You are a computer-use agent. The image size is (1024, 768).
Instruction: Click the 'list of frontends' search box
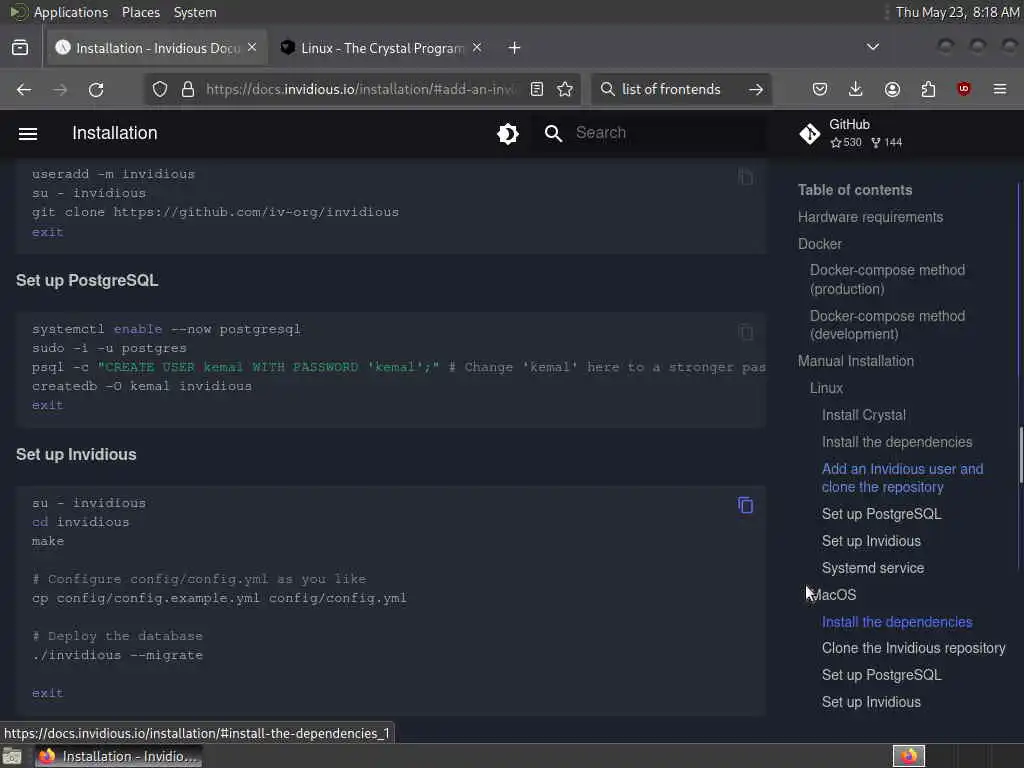coord(671,89)
